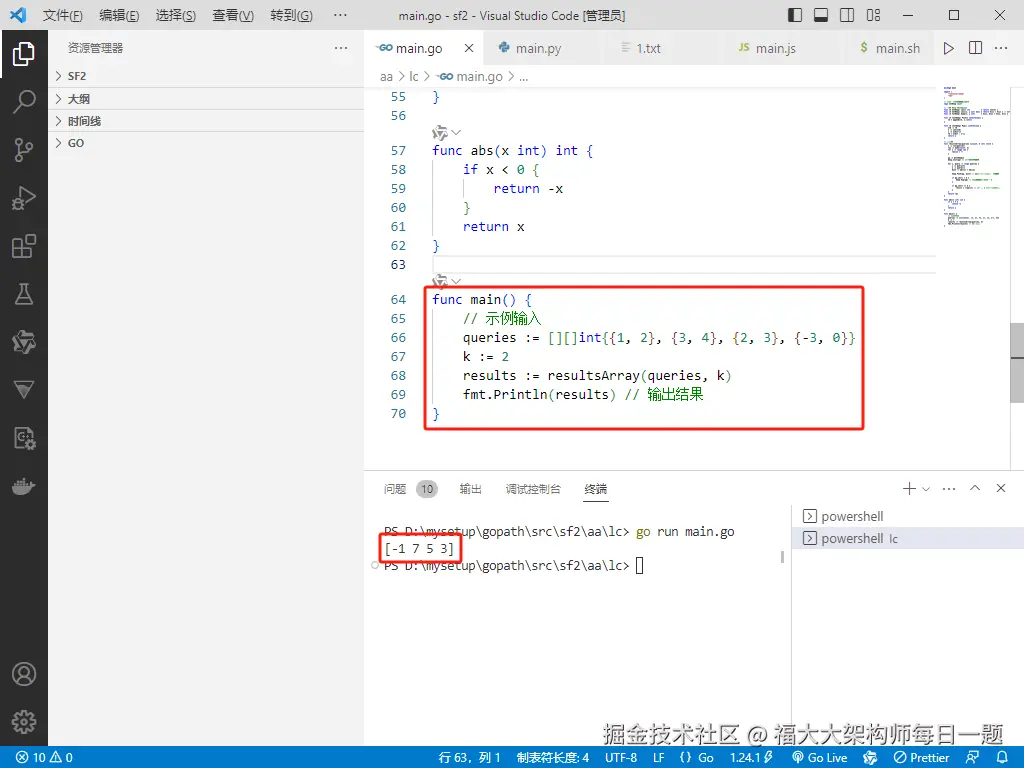Open 选择(S) menu
This screenshot has height=768, width=1024.
click(176, 15)
